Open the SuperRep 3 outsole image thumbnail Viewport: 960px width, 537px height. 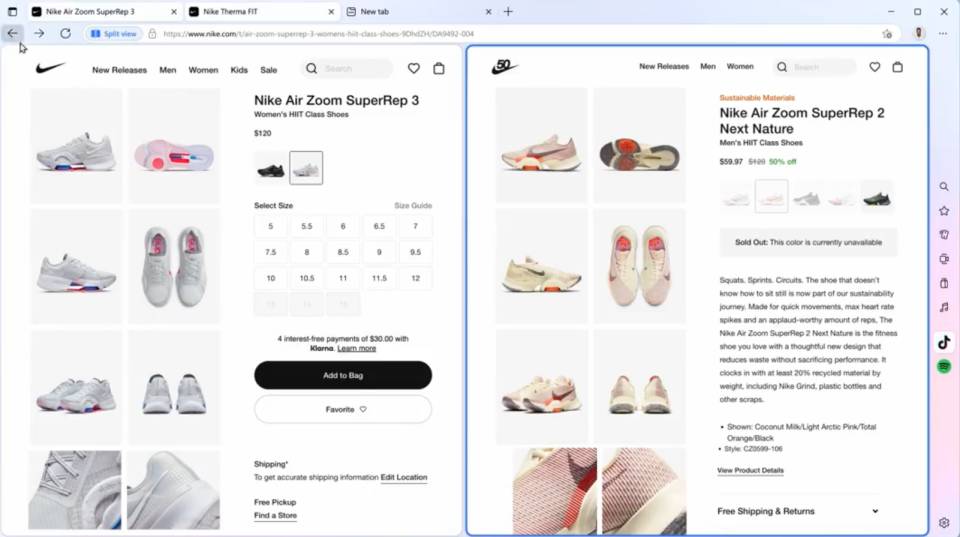pyautogui.click(x=174, y=146)
